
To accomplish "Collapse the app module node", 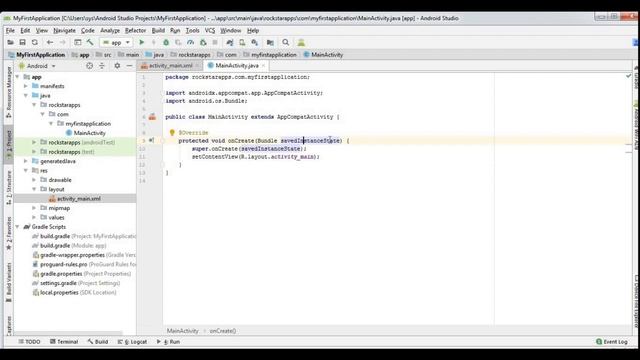I will [18, 77].
